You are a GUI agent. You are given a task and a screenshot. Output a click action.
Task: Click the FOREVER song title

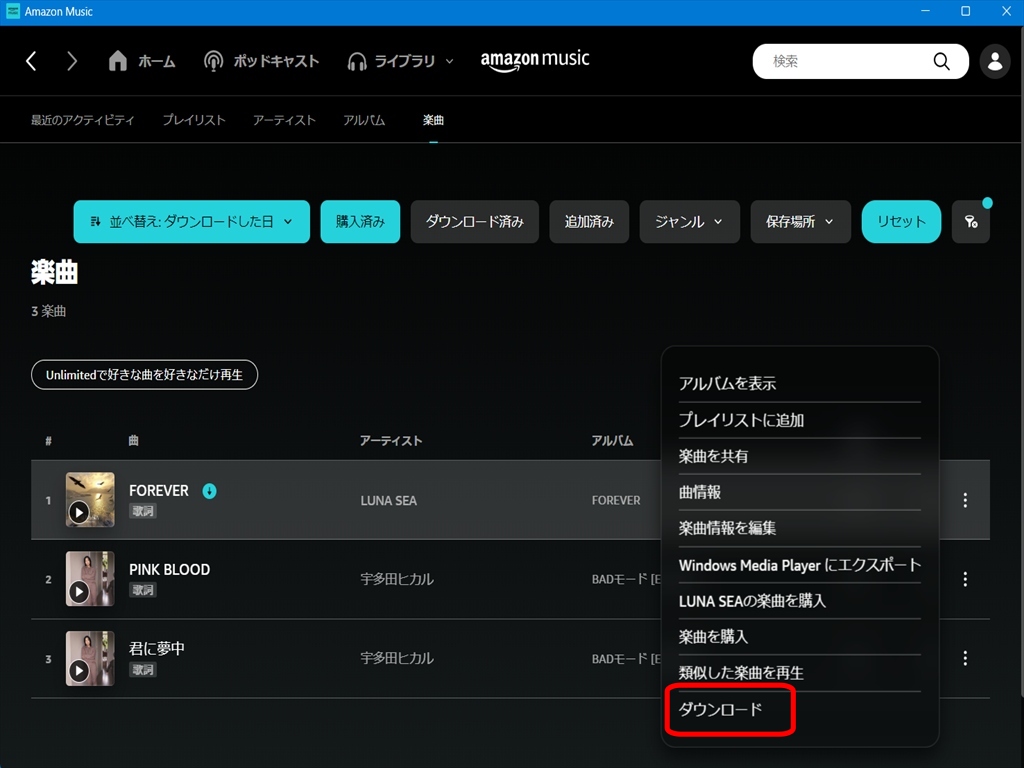coord(159,490)
